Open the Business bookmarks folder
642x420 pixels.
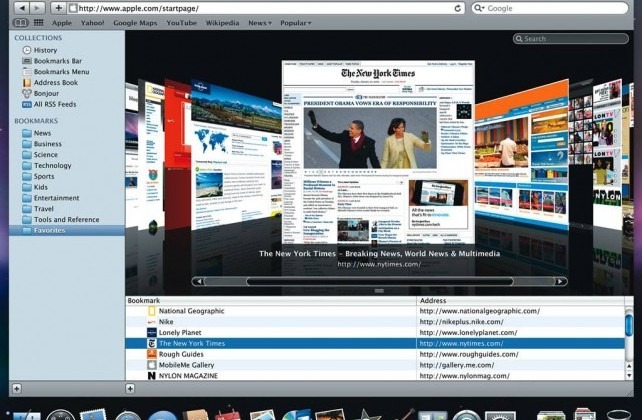click(x=47, y=144)
